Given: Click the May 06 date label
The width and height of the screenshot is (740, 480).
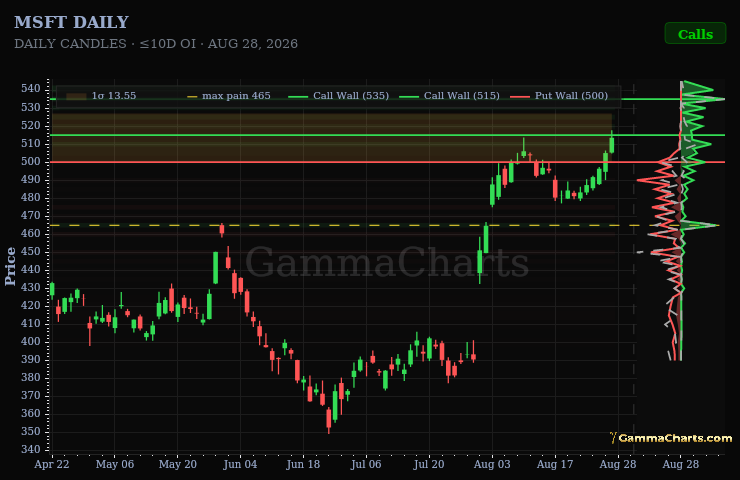Looking at the screenshot, I should [115, 464].
